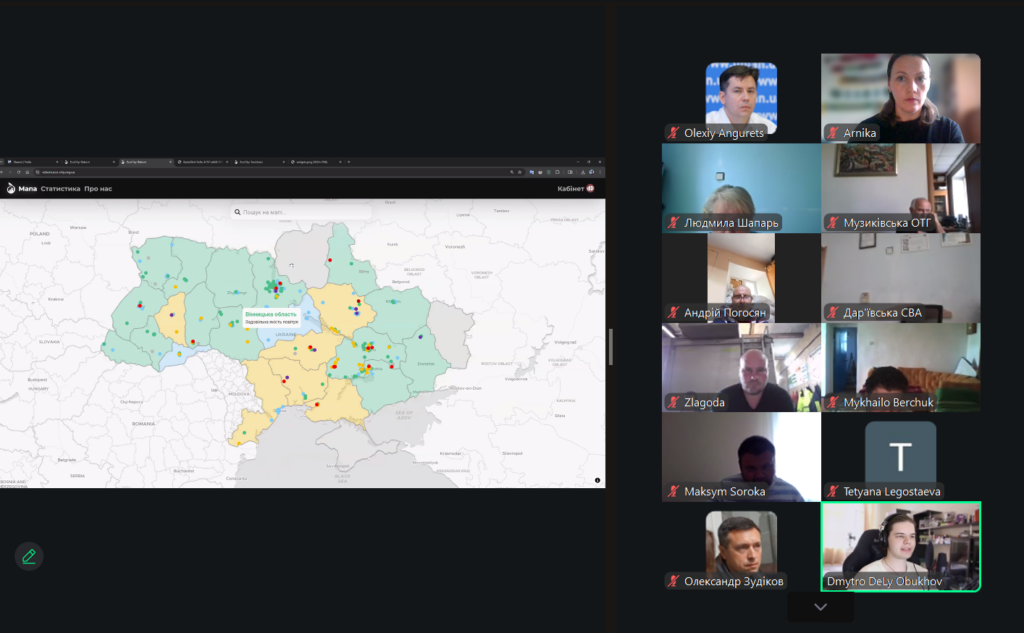Select Музиківська ОТГ video tile
This screenshot has height=633, width=1024.
click(900, 188)
